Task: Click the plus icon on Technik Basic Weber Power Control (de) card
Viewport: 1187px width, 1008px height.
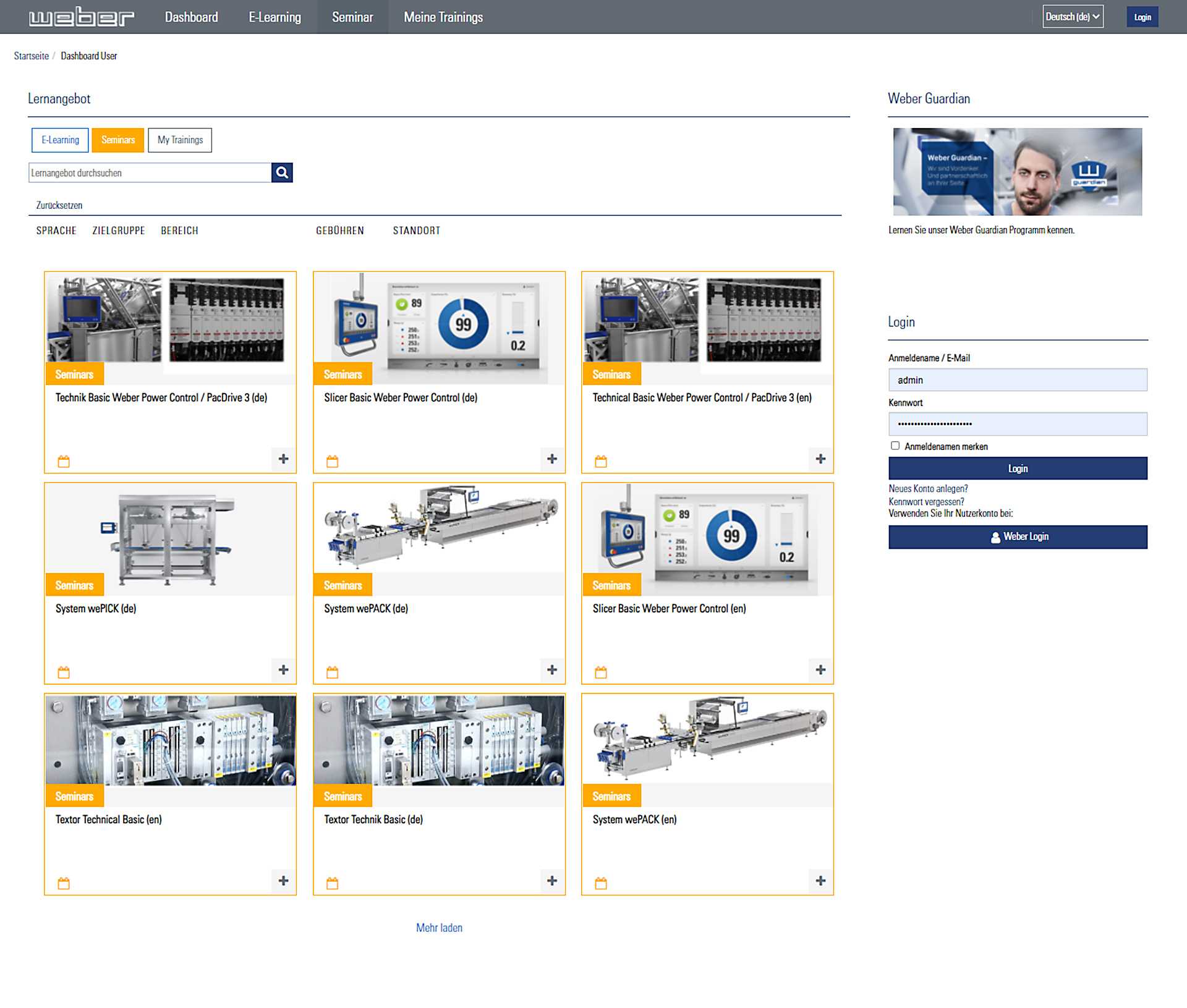Action: point(283,459)
